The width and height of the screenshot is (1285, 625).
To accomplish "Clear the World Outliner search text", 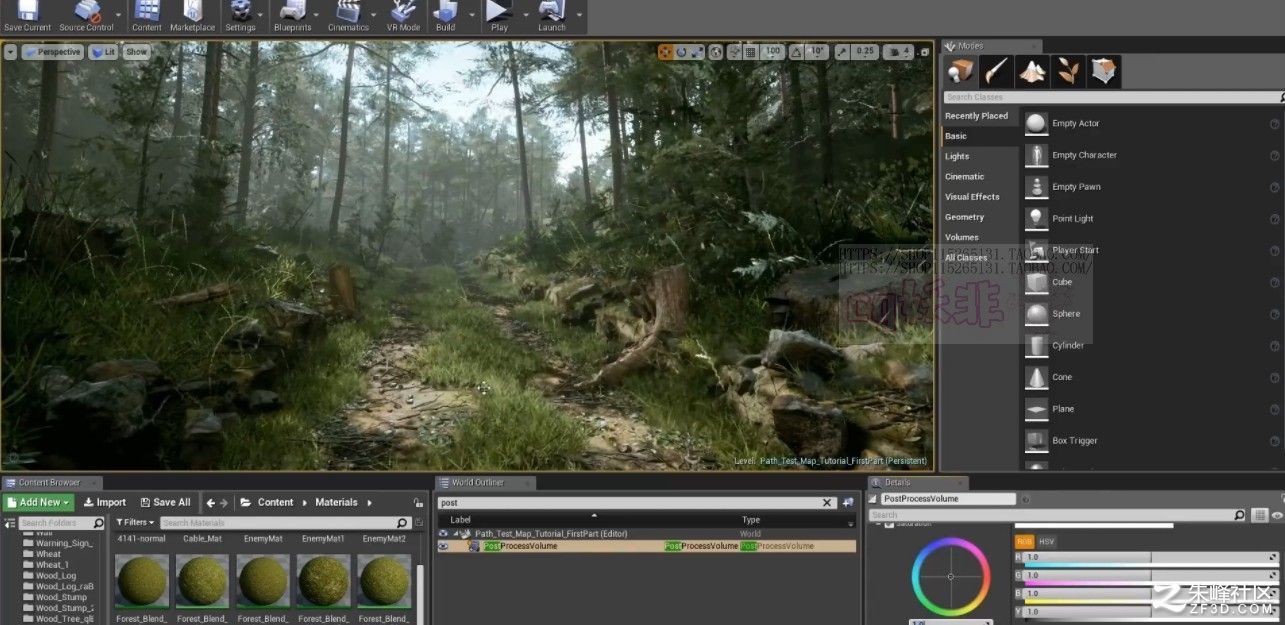I will [827, 503].
